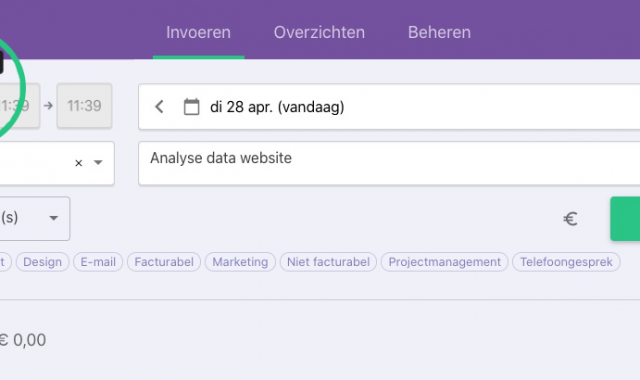Click the euro sign icon
640x380 pixels.
[570, 219]
